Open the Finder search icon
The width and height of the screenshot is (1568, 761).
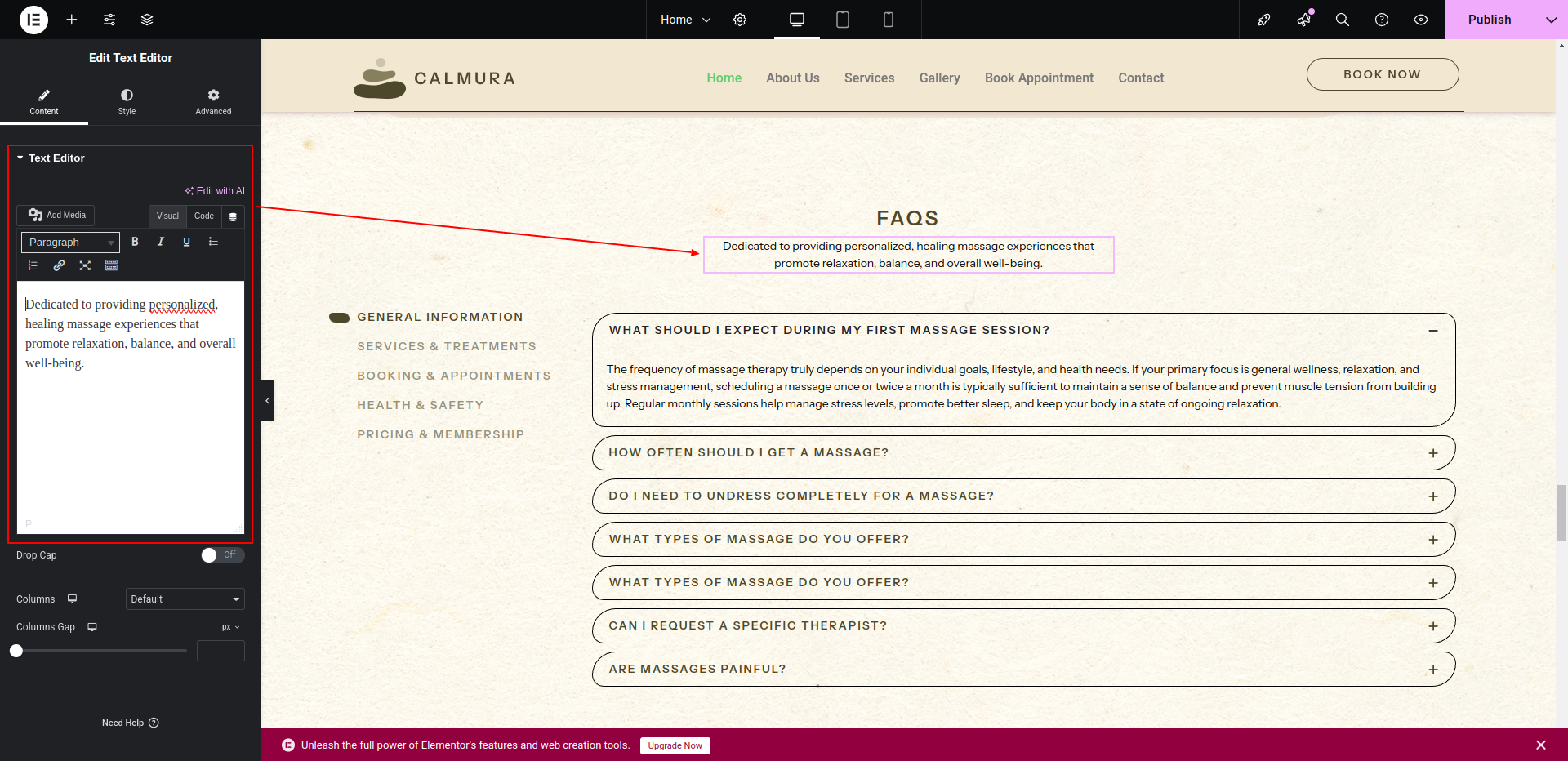coord(1343,20)
